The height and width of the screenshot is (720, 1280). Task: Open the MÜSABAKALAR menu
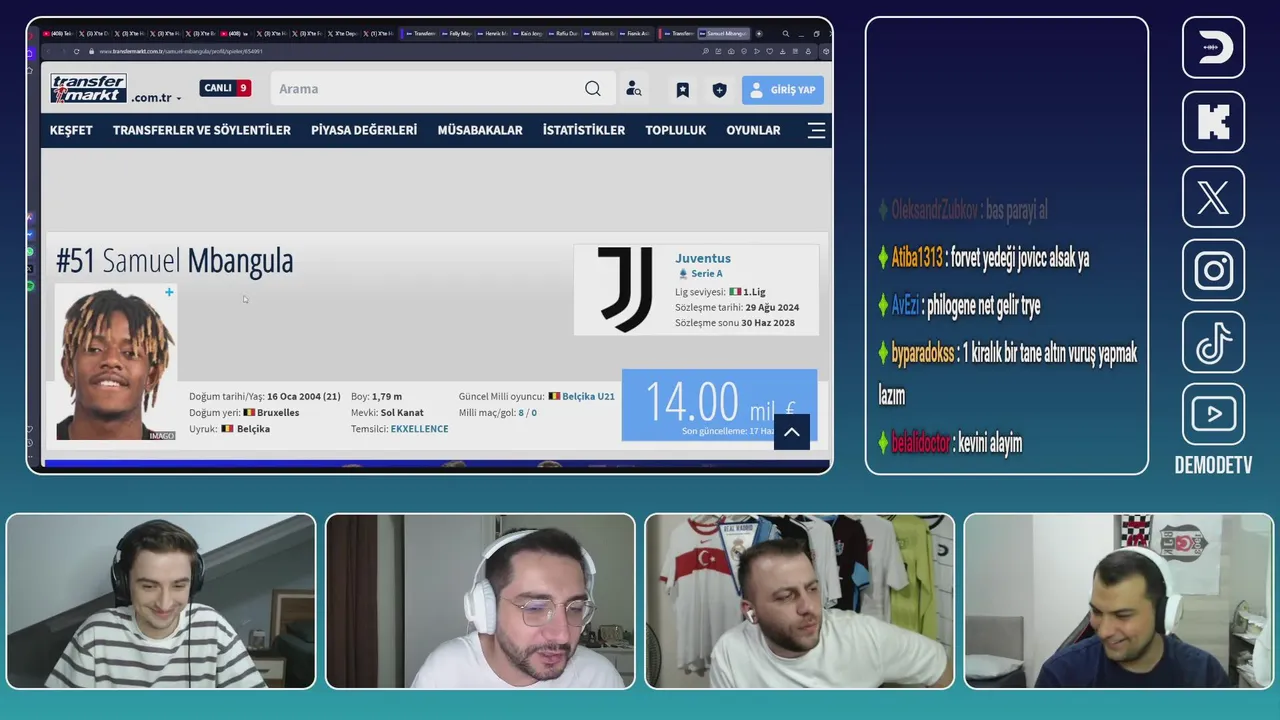(x=480, y=130)
